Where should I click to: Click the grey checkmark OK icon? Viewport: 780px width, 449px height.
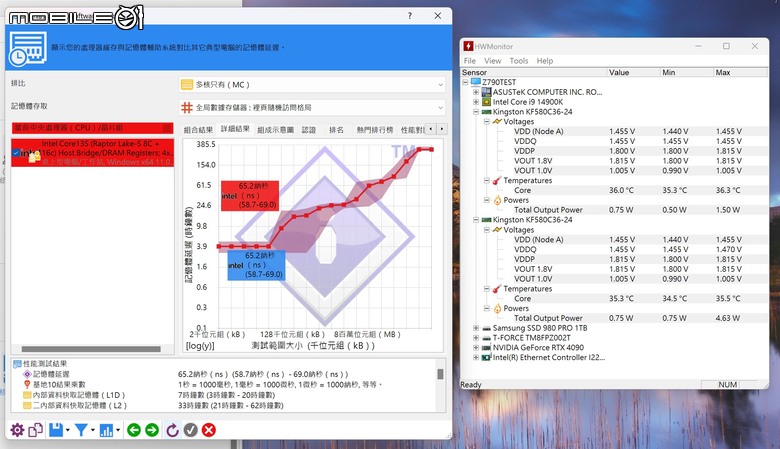pyautogui.click(x=191, y=430)
